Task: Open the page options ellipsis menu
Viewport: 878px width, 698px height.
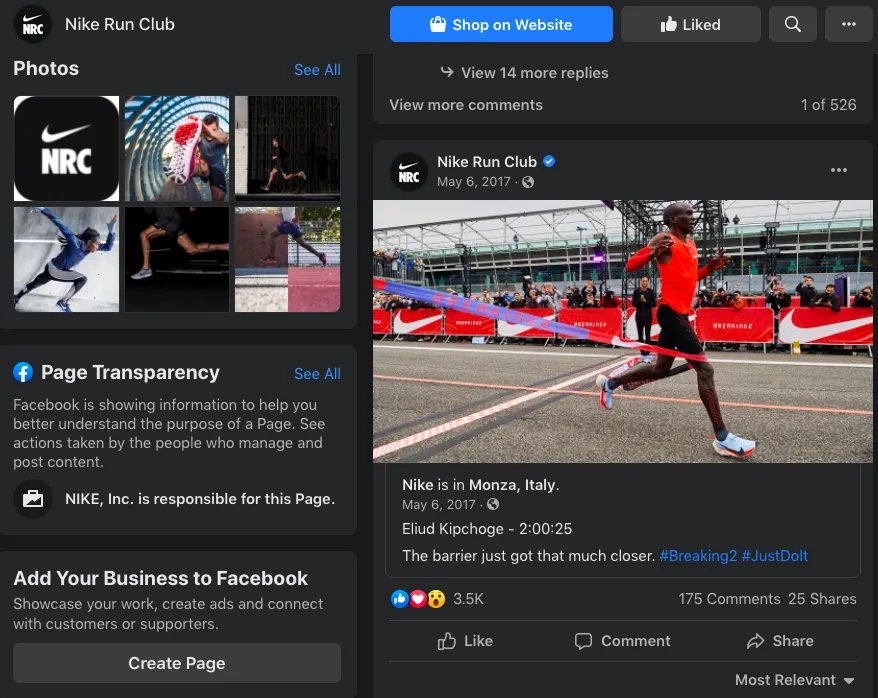Action: pos(849,23)
